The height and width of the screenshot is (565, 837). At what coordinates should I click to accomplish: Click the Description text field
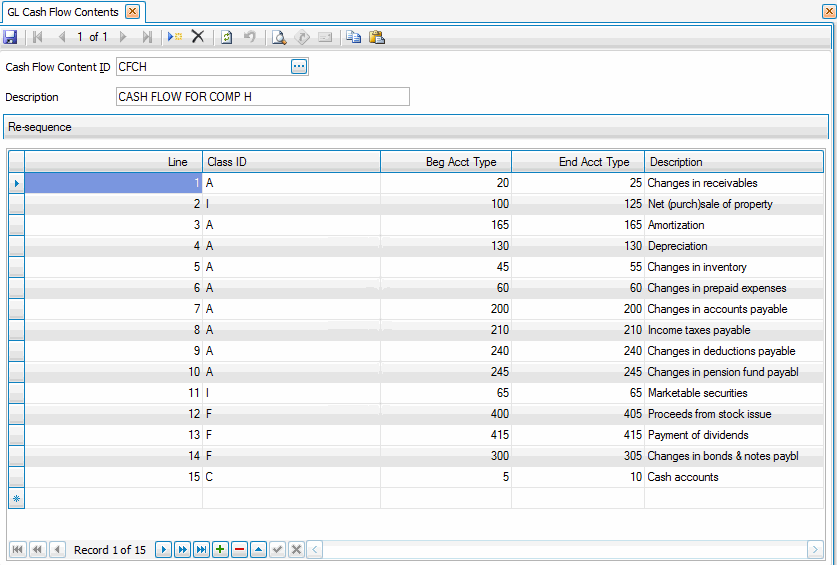coord(262,97)
